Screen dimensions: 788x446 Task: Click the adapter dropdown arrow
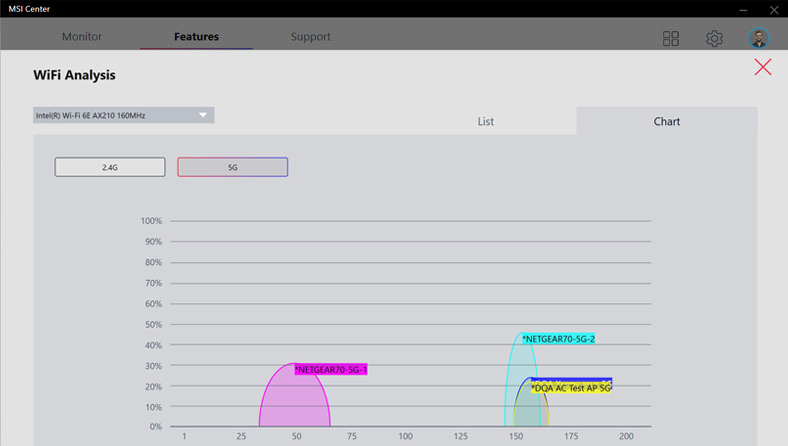pos(203,115)
